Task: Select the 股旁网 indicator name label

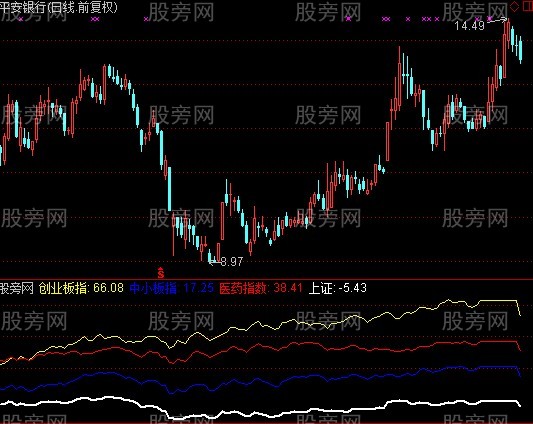Action: click(17, 288)
